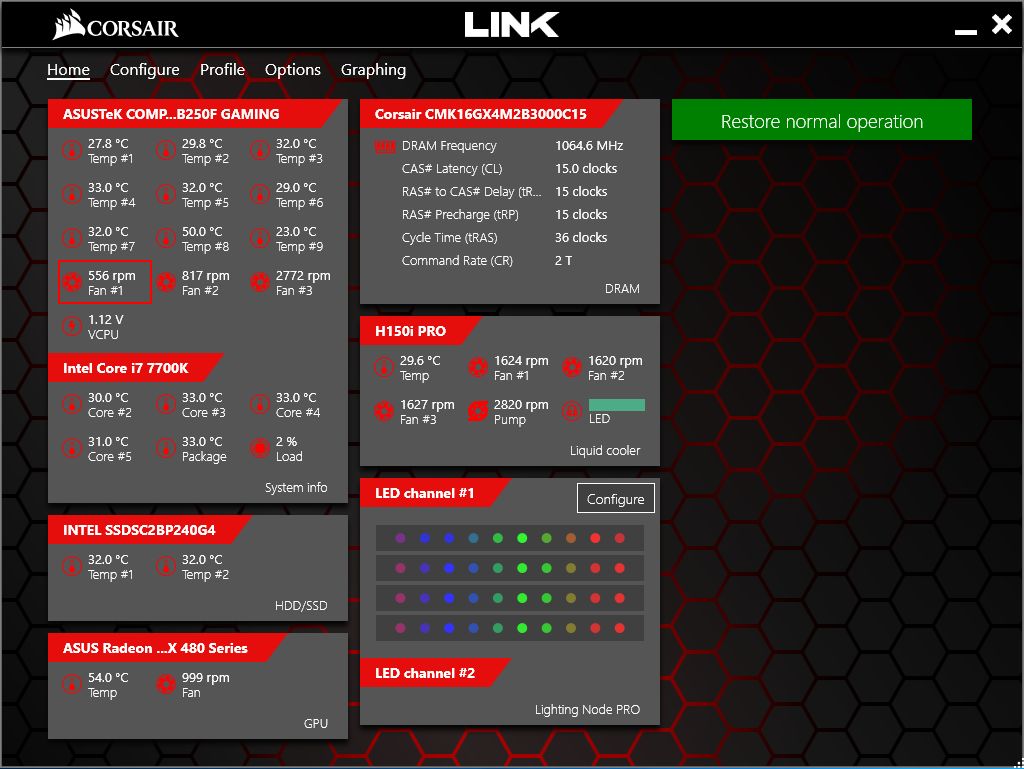This screenshot has height=769, width=1024.
Task: Click Configure button in LED channel #1
Action: pos(615,499)
